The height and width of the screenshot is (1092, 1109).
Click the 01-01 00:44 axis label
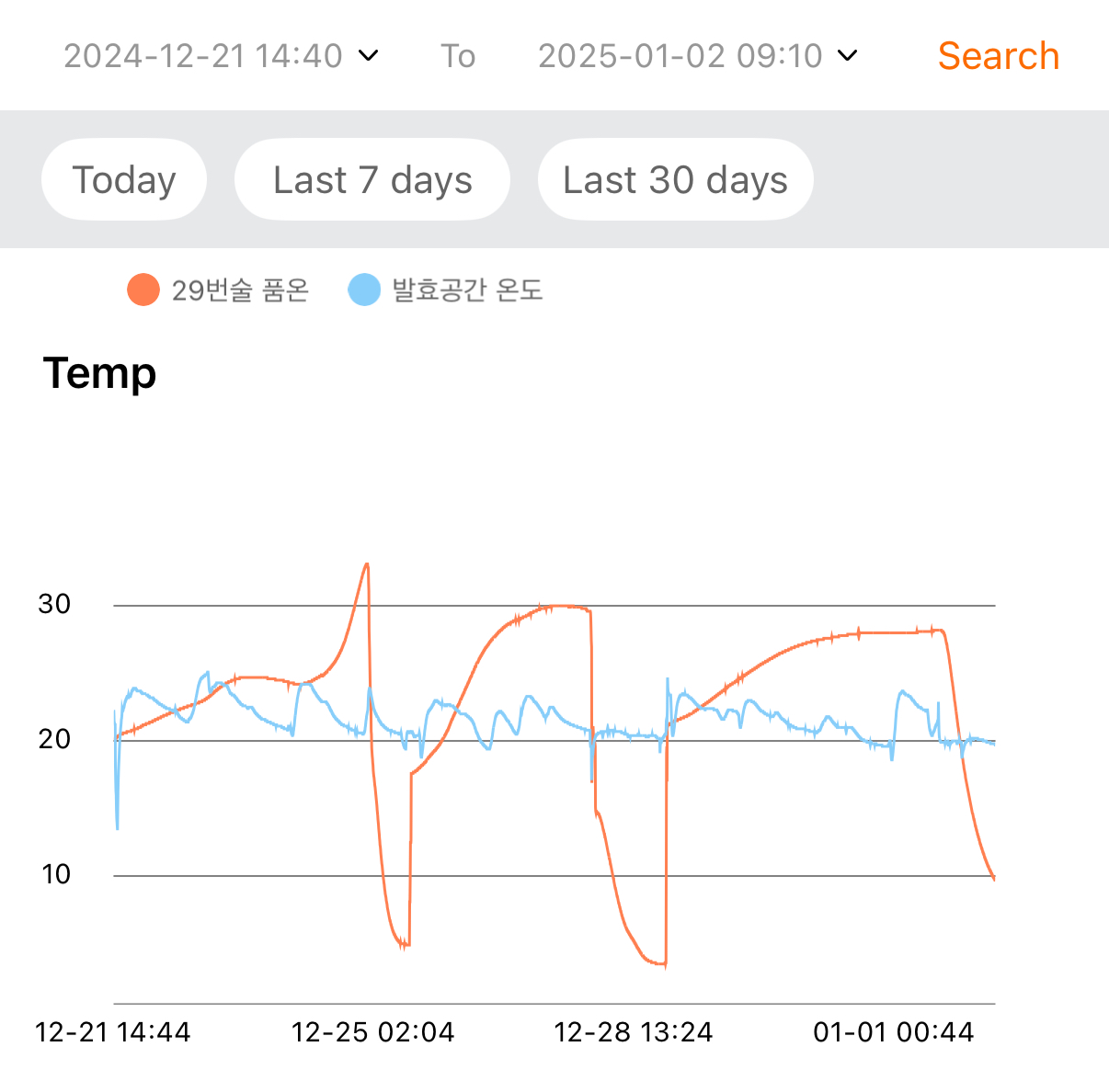point(894,1032)
